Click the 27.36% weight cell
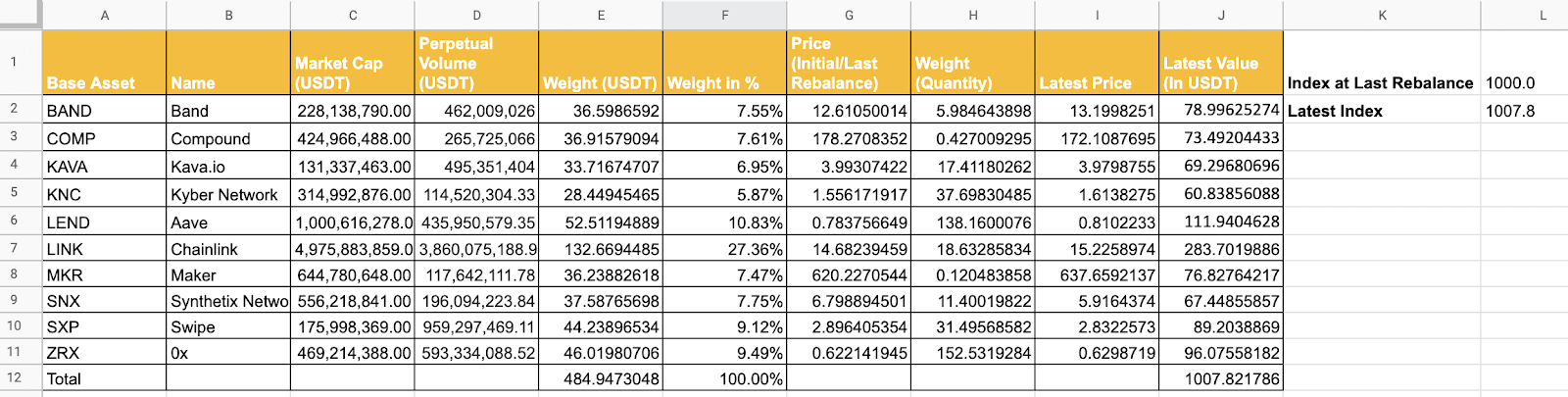1568x397 pixels. click(x=724, y=249)
